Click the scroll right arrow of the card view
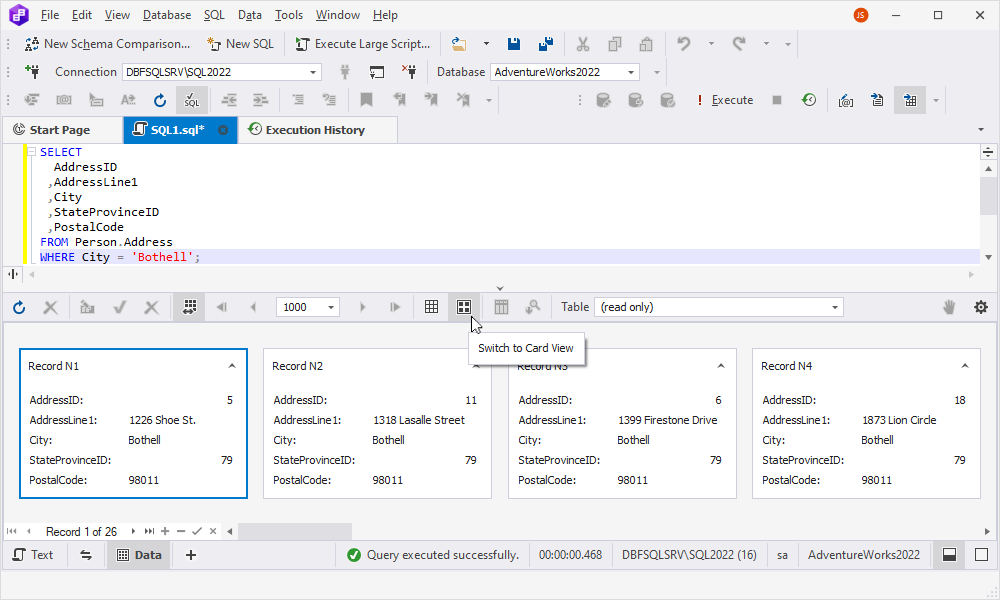The width and height of the screenshot is (1000, 600). coord(987,531)
